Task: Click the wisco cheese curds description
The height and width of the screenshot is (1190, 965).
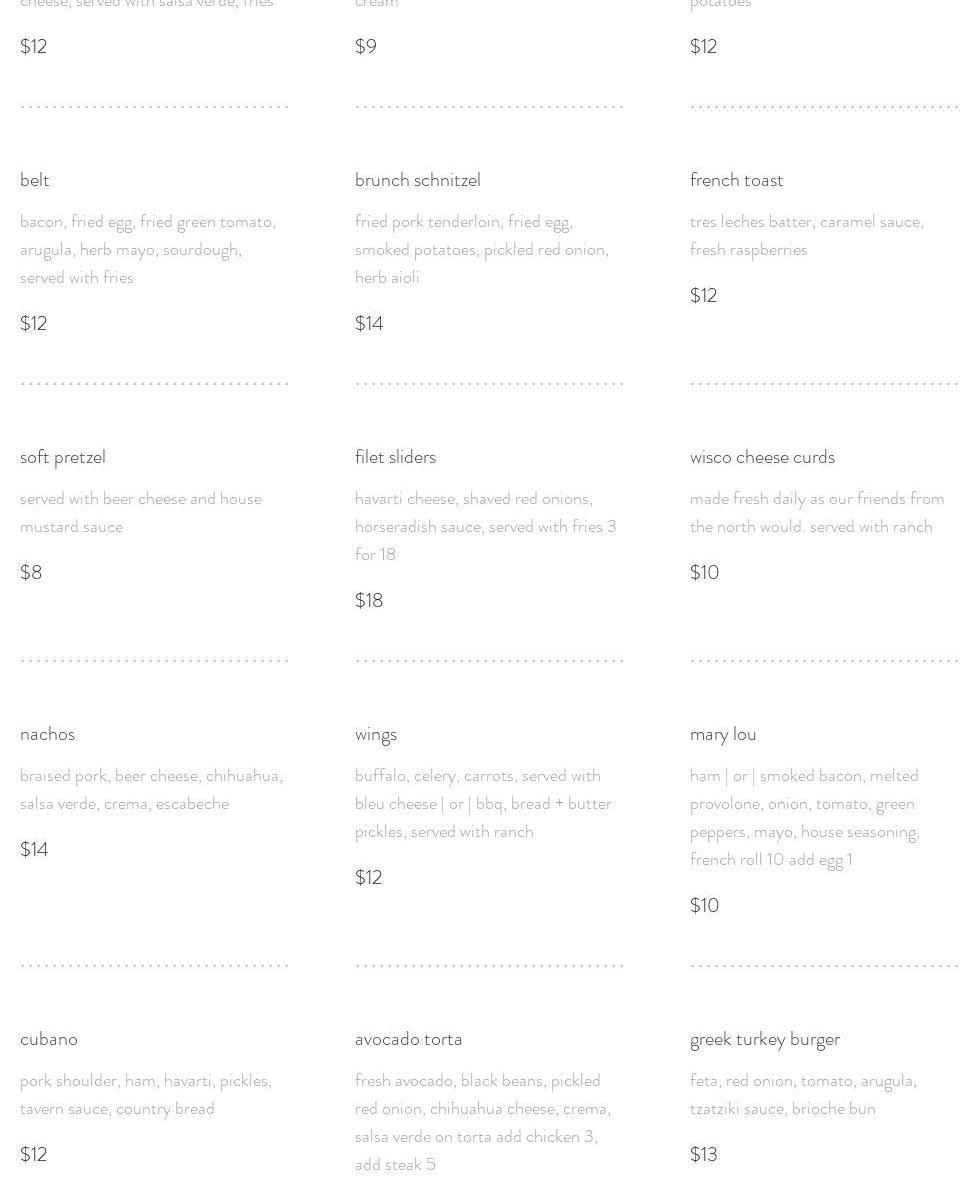Action: pyautogui.click(x=817, y=512)
